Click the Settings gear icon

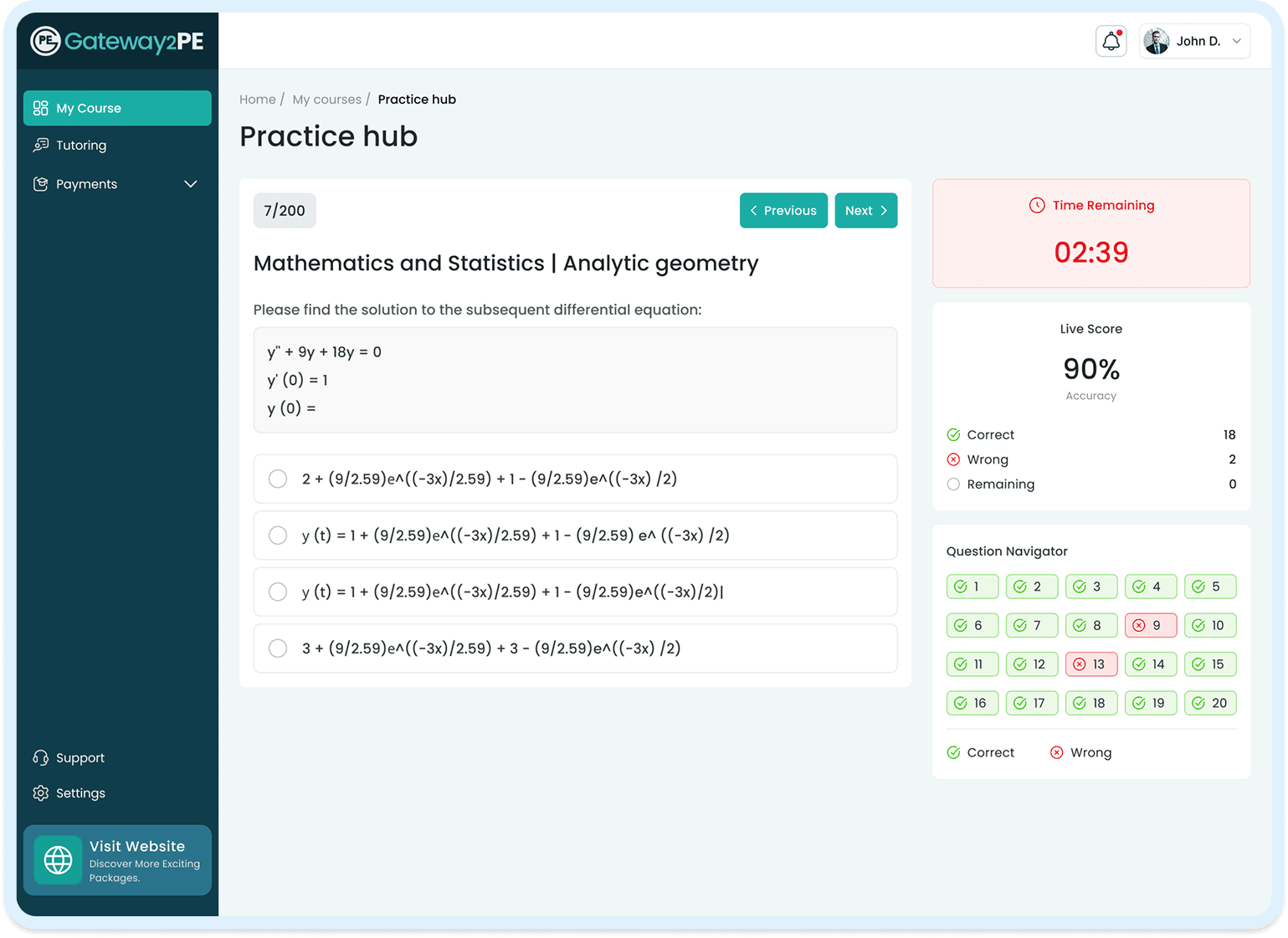39,792
